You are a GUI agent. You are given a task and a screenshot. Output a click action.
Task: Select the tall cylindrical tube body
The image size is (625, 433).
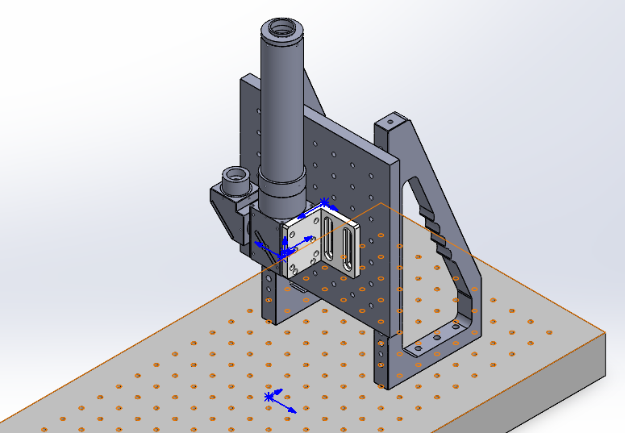[282, 110]
